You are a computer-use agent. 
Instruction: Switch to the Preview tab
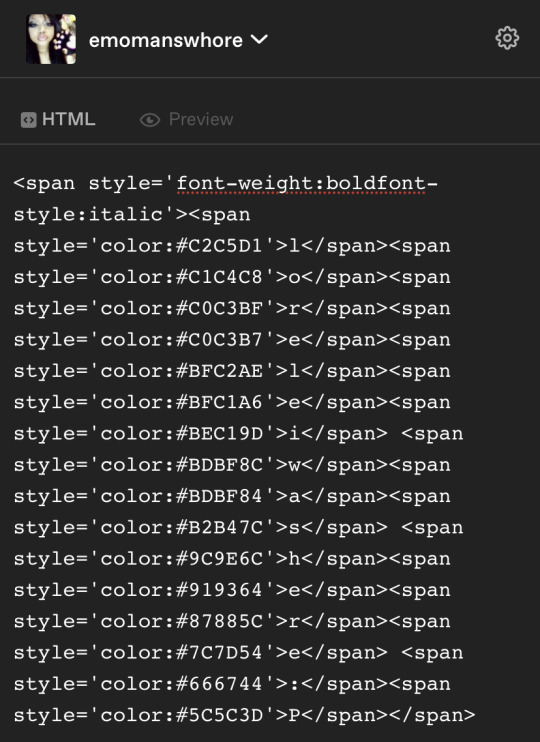[x=186, y=119]
